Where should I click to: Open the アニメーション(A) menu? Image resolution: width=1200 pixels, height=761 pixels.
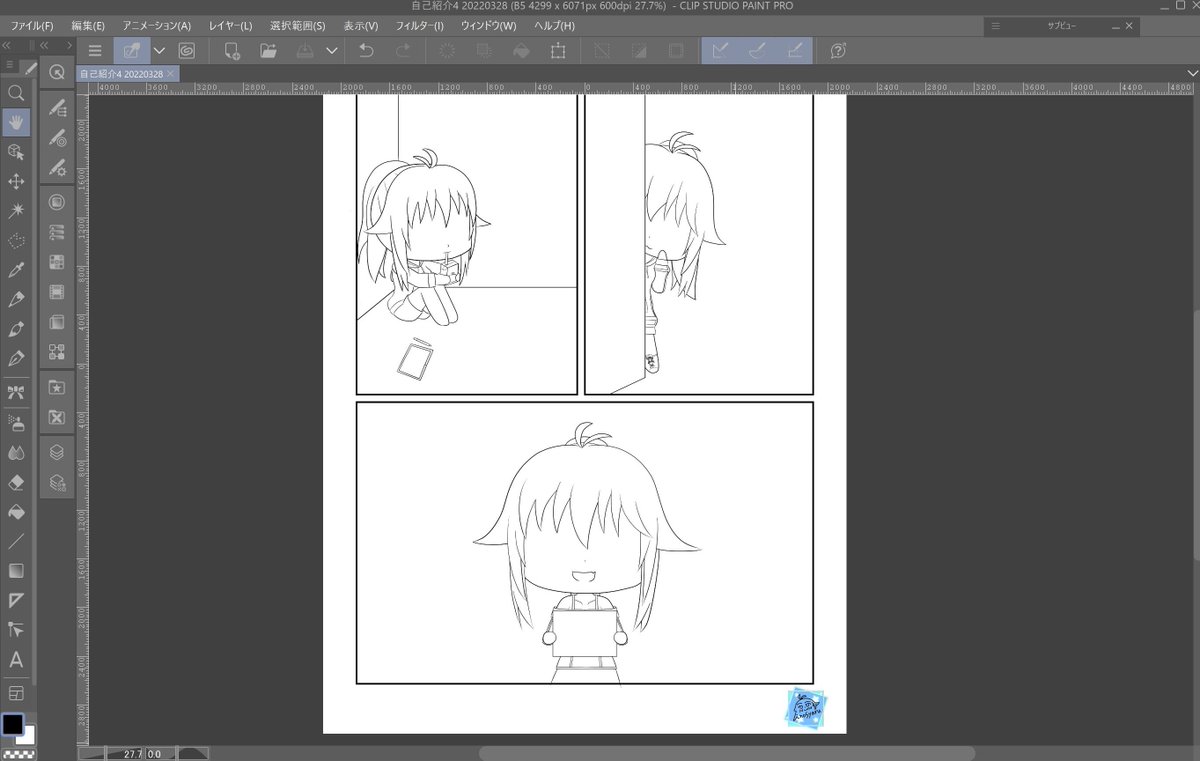click(156, 26)
